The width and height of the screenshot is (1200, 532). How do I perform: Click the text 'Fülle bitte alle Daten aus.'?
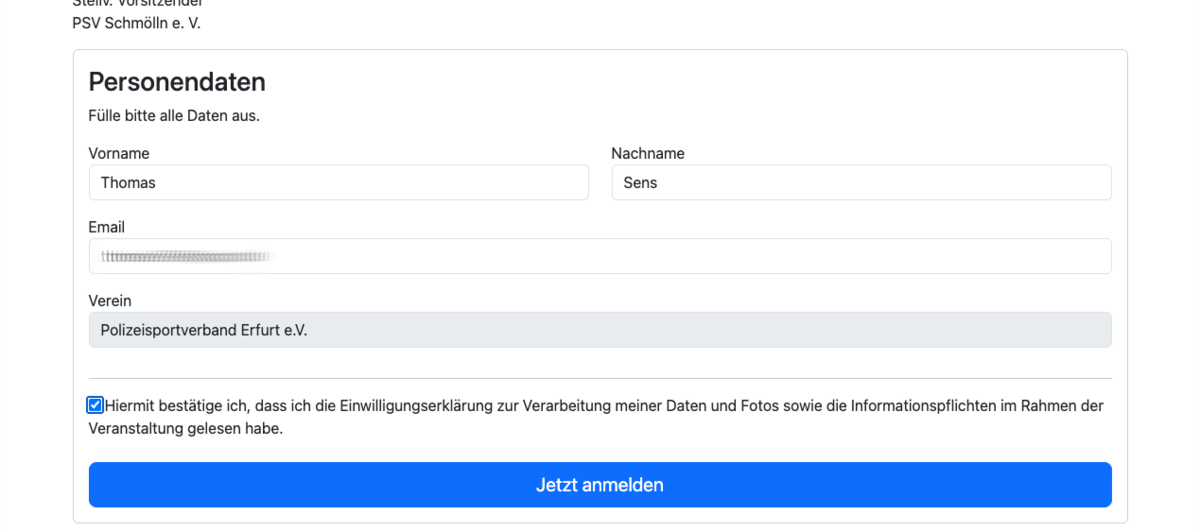coord(174,116)
